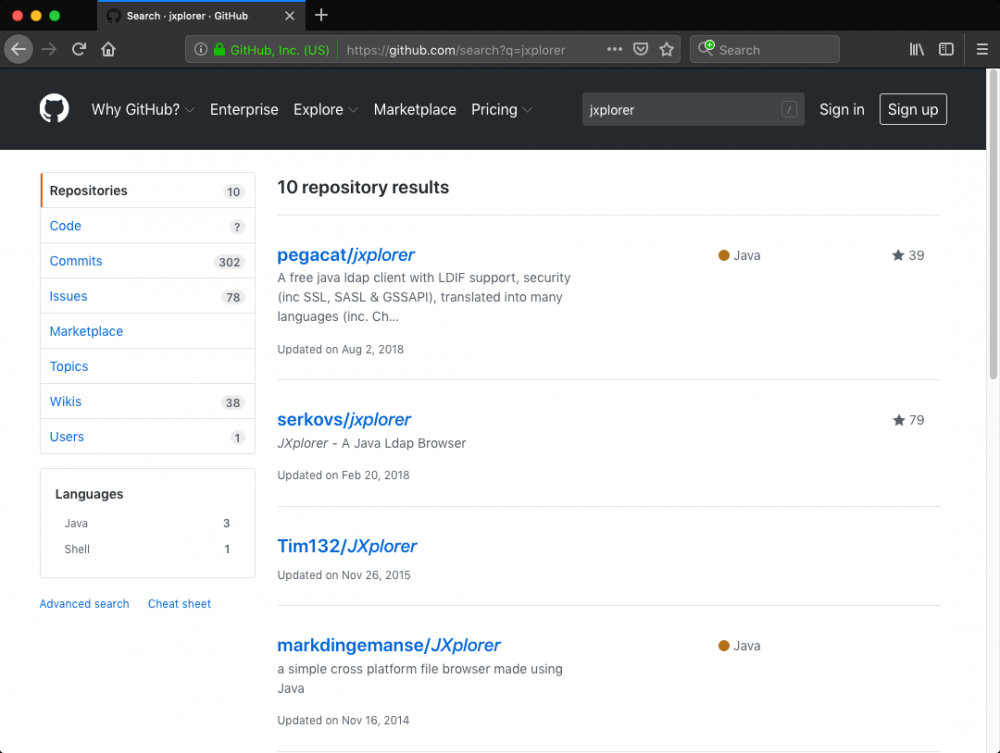
Task: Open the Pocket save icon
Action: tap(641, 49)
